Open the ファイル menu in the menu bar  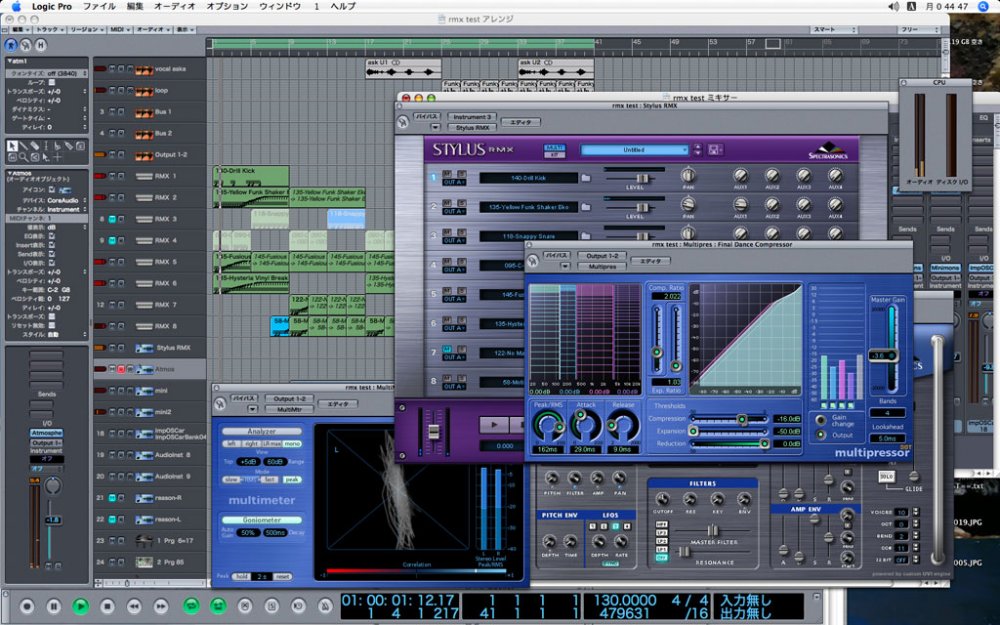99,6
